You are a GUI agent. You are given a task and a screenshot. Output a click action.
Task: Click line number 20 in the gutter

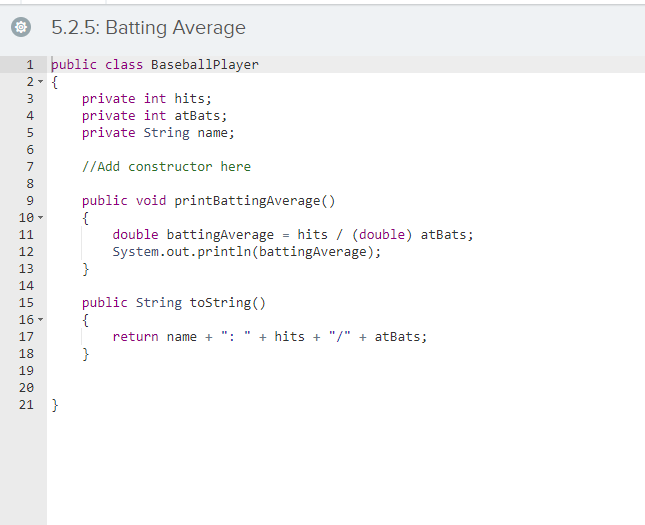(26, 388)
